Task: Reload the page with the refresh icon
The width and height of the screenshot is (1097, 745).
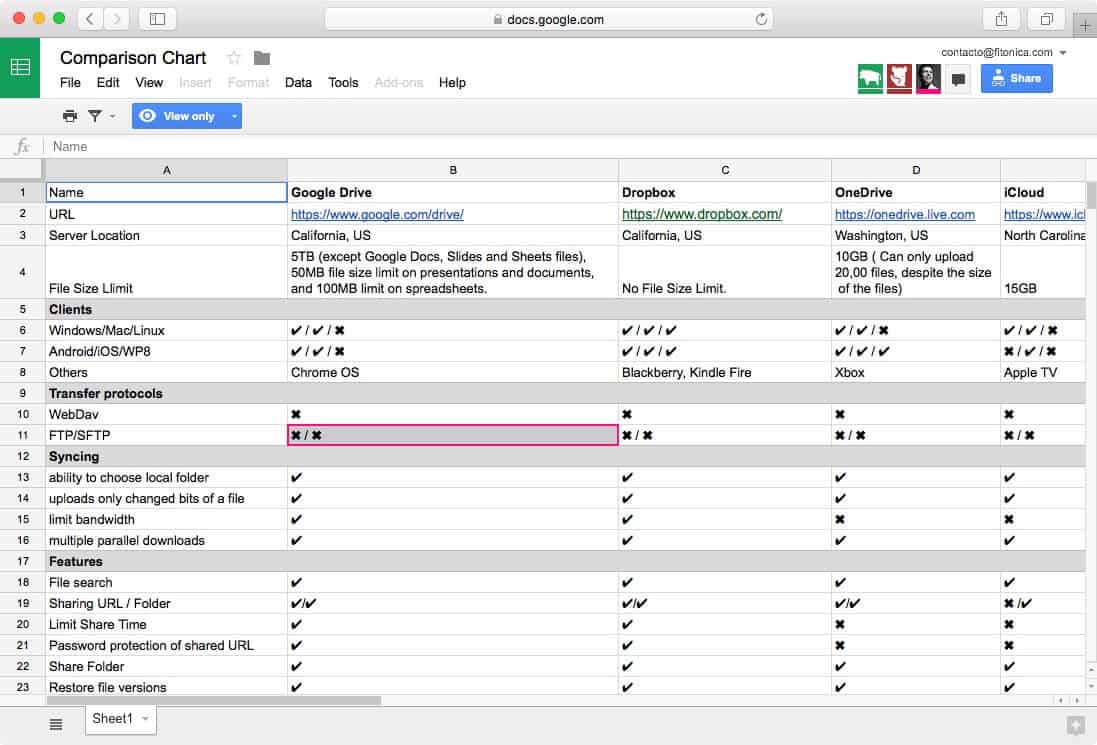Action: pyautogui.click(x=761, y=19)
